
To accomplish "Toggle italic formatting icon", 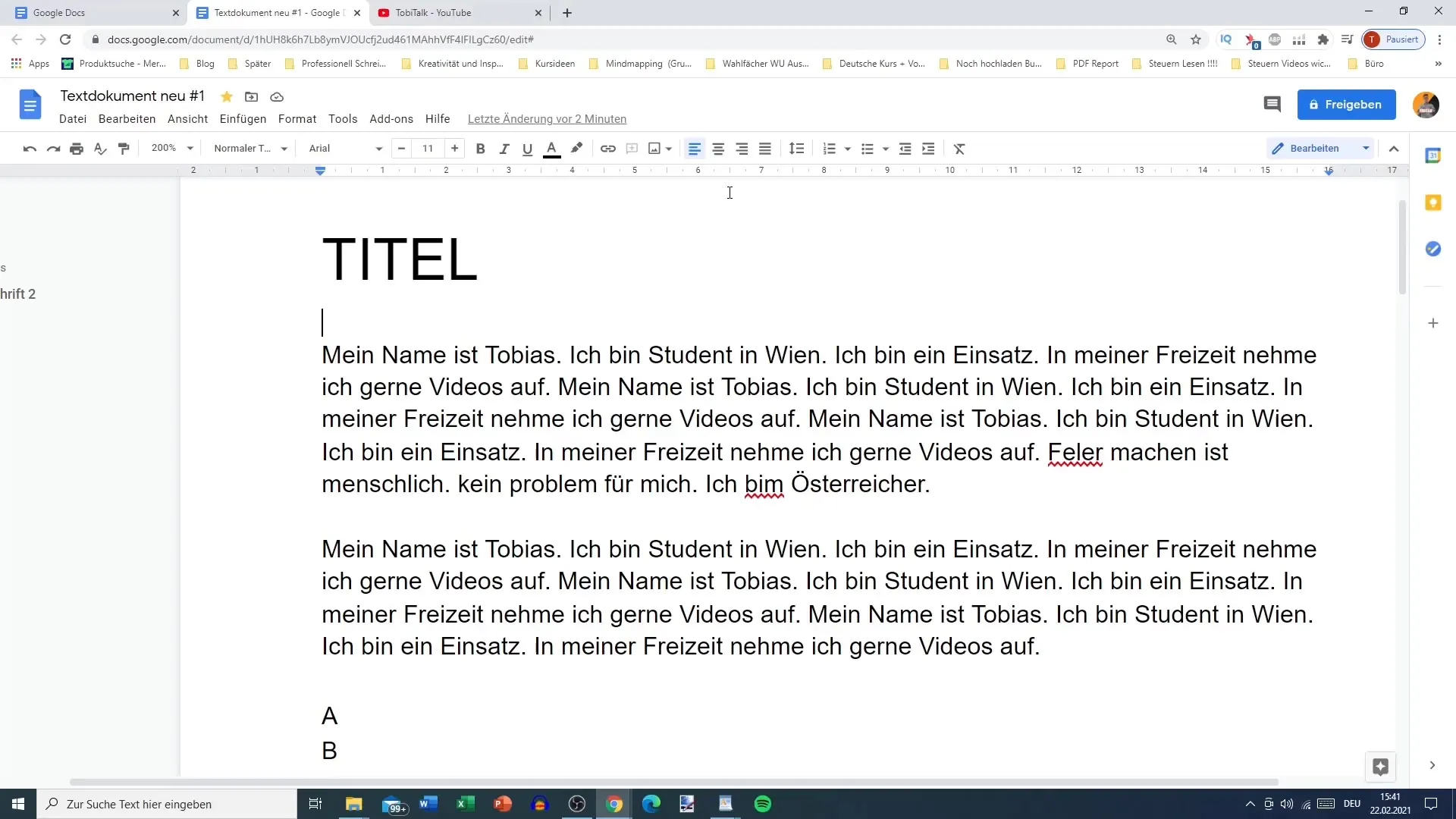I will 504,148.
